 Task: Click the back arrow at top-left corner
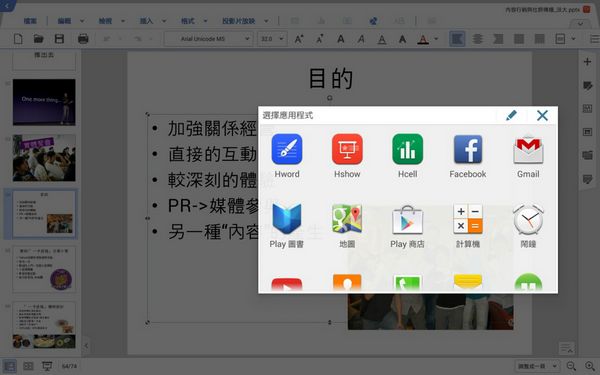(7, 5)
